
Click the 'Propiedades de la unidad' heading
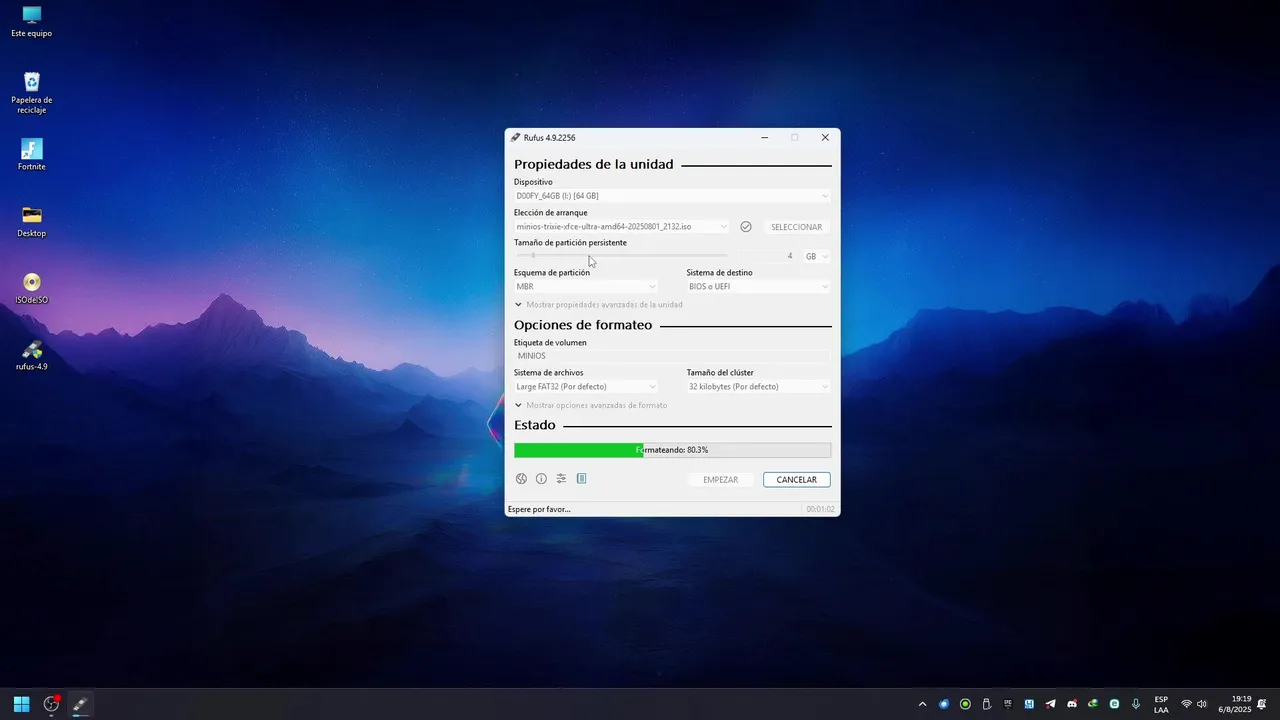(x=594, y=164)
